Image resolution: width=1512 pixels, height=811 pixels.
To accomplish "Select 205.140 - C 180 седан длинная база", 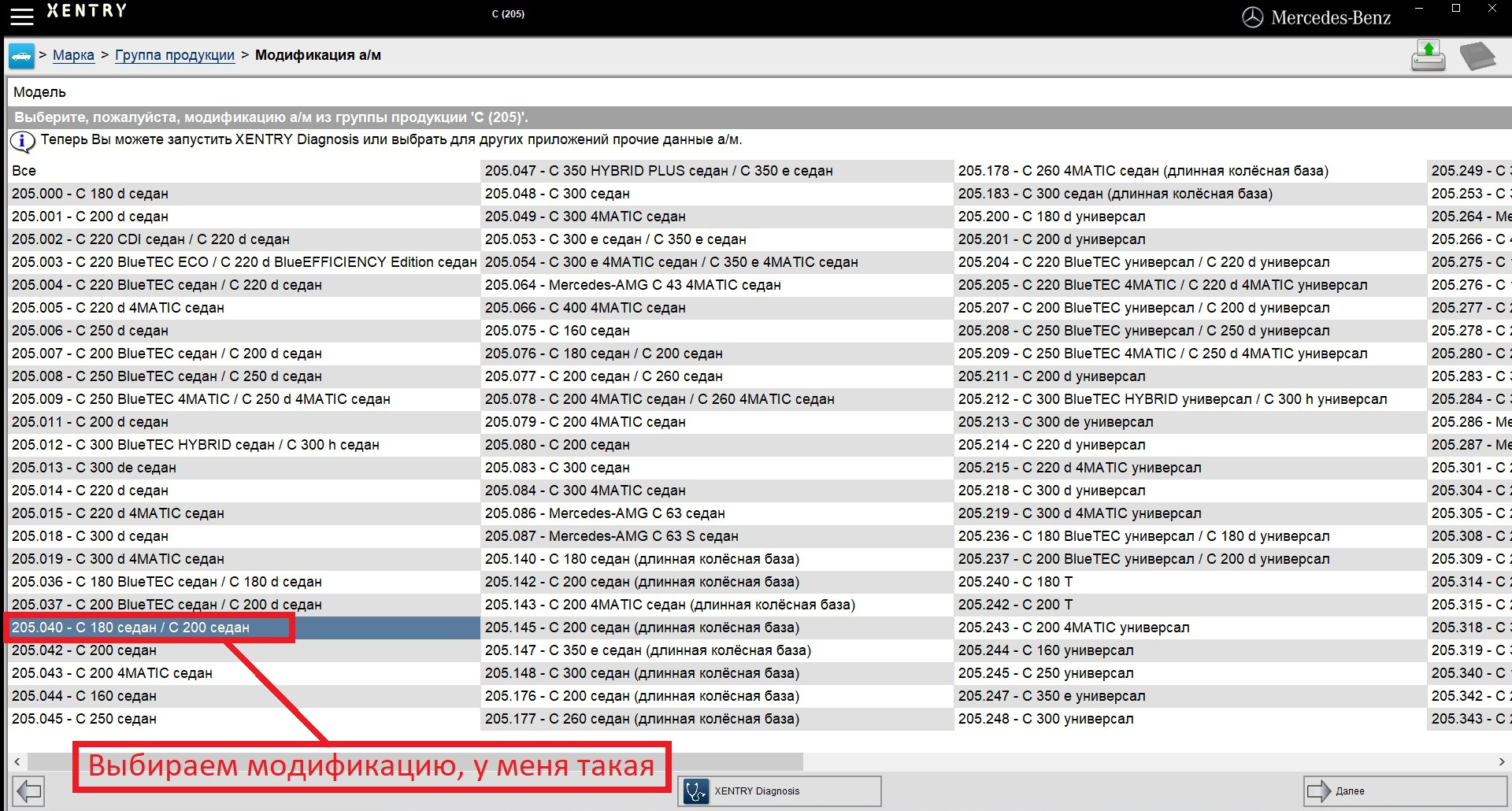I will pos(717,559).
